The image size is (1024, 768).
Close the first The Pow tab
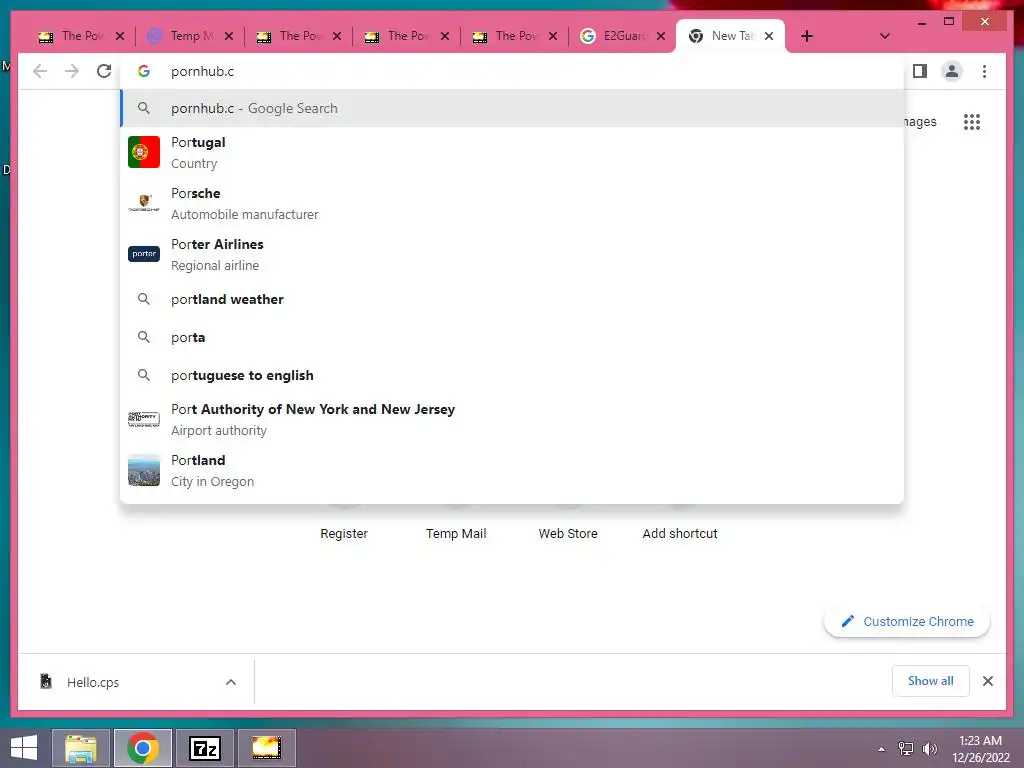120,36
